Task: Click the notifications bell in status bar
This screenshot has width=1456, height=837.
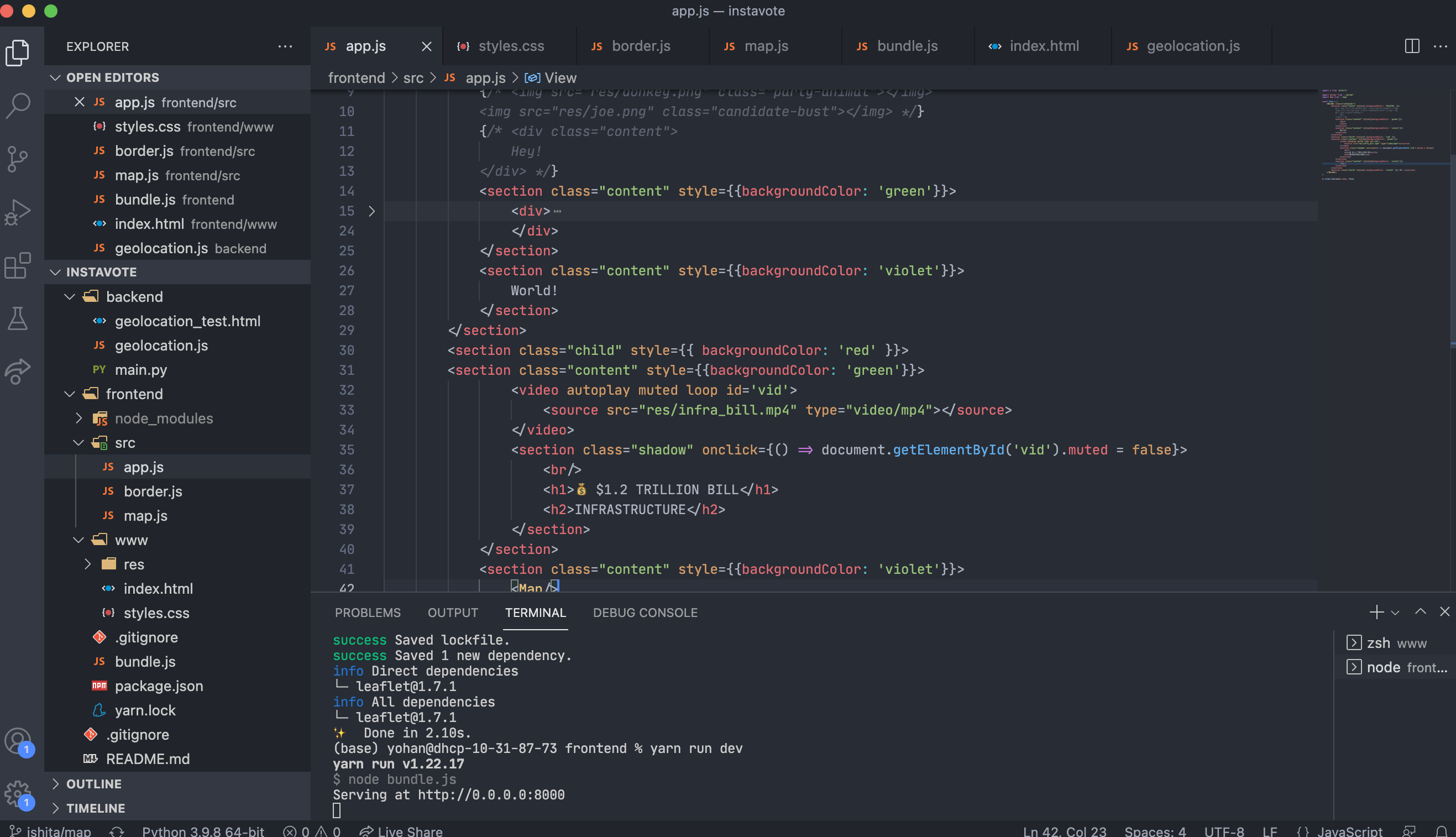Action: pos(1441,831)
